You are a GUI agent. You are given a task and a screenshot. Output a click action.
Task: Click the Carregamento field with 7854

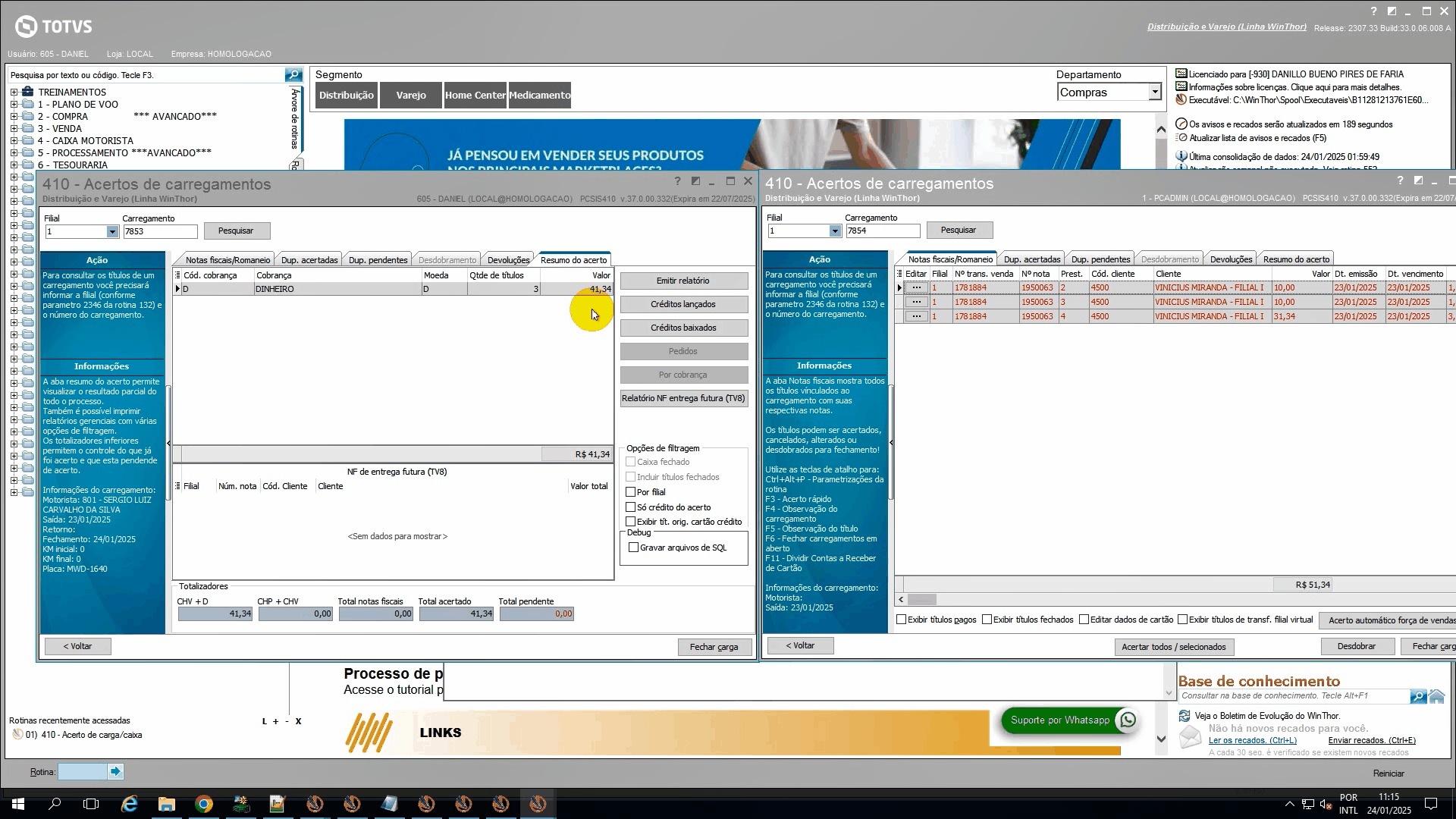[882, 231]
